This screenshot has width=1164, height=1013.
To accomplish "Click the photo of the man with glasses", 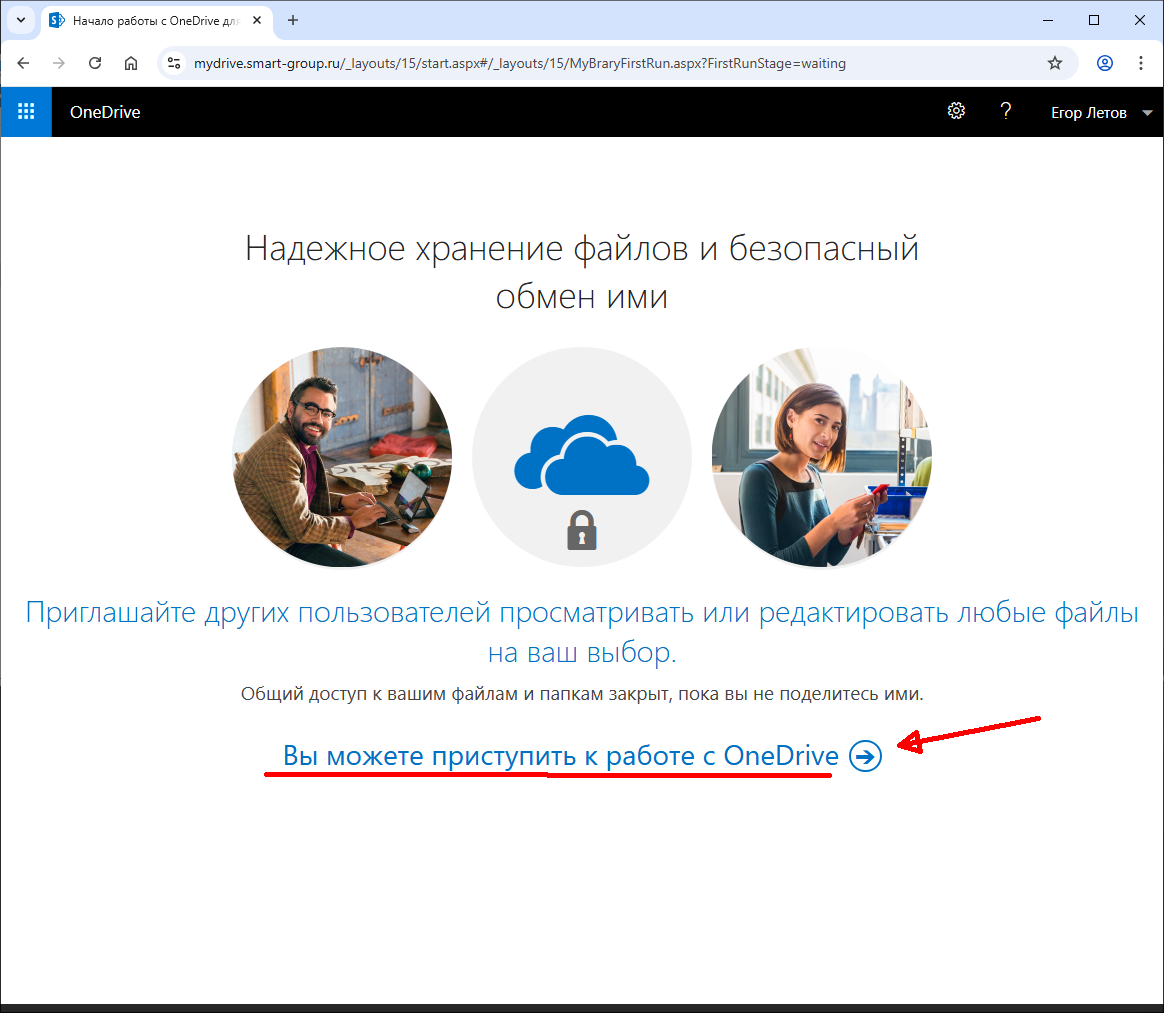I will tap(342, 457).
